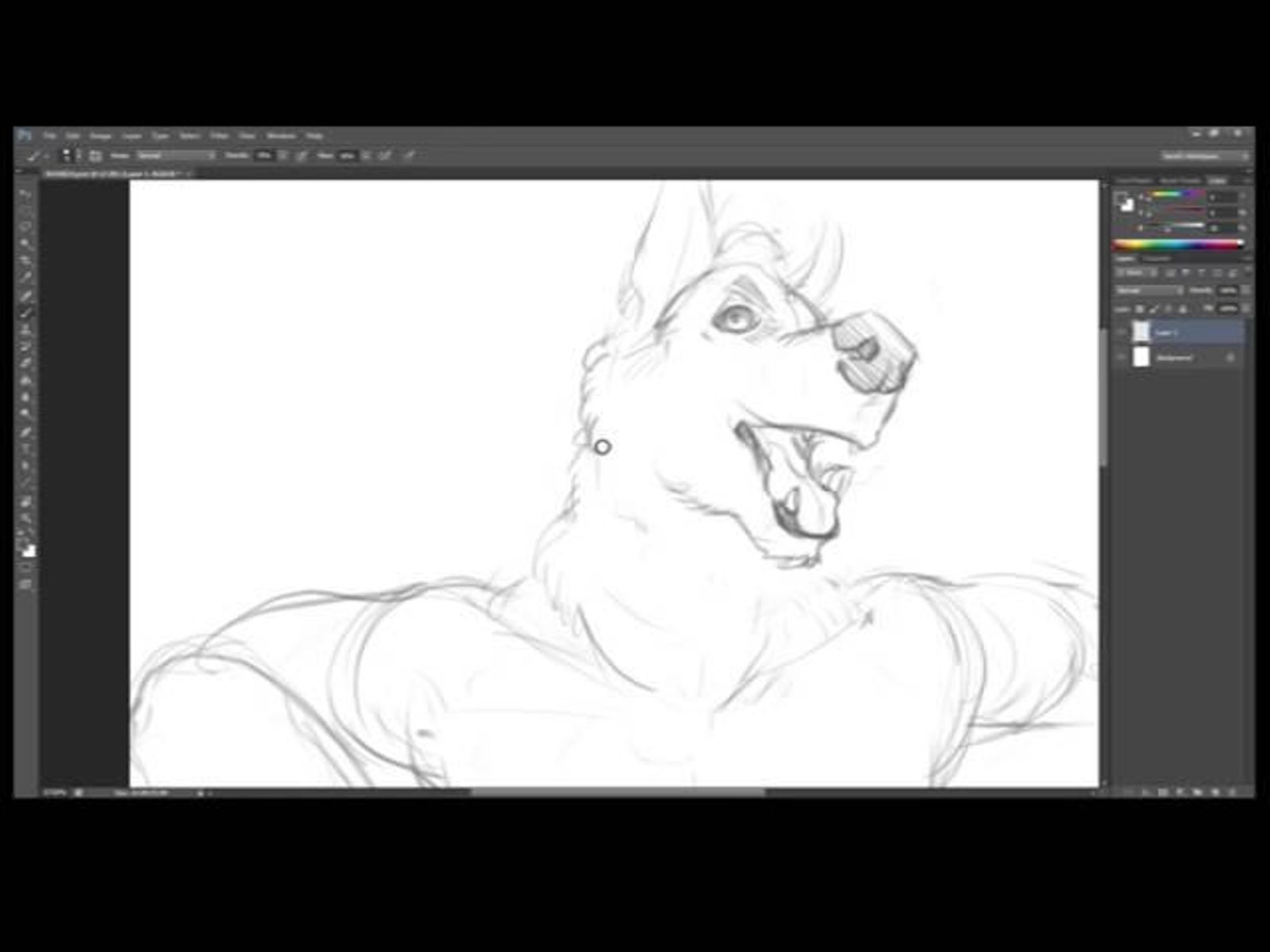
Task: Select the Clone Stamp tool
Action: tap(25, 329)
